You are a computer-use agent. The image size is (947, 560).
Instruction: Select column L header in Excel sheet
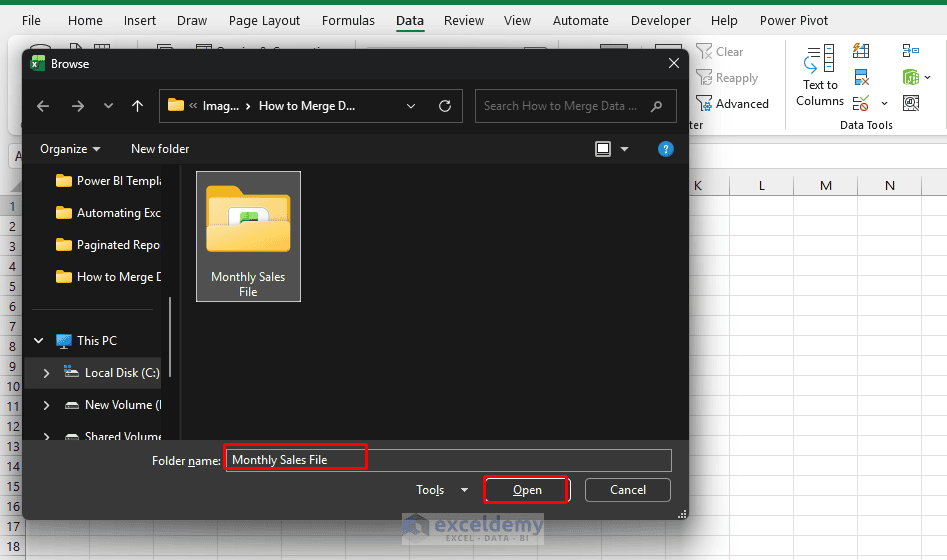click(x=762, y=185)
